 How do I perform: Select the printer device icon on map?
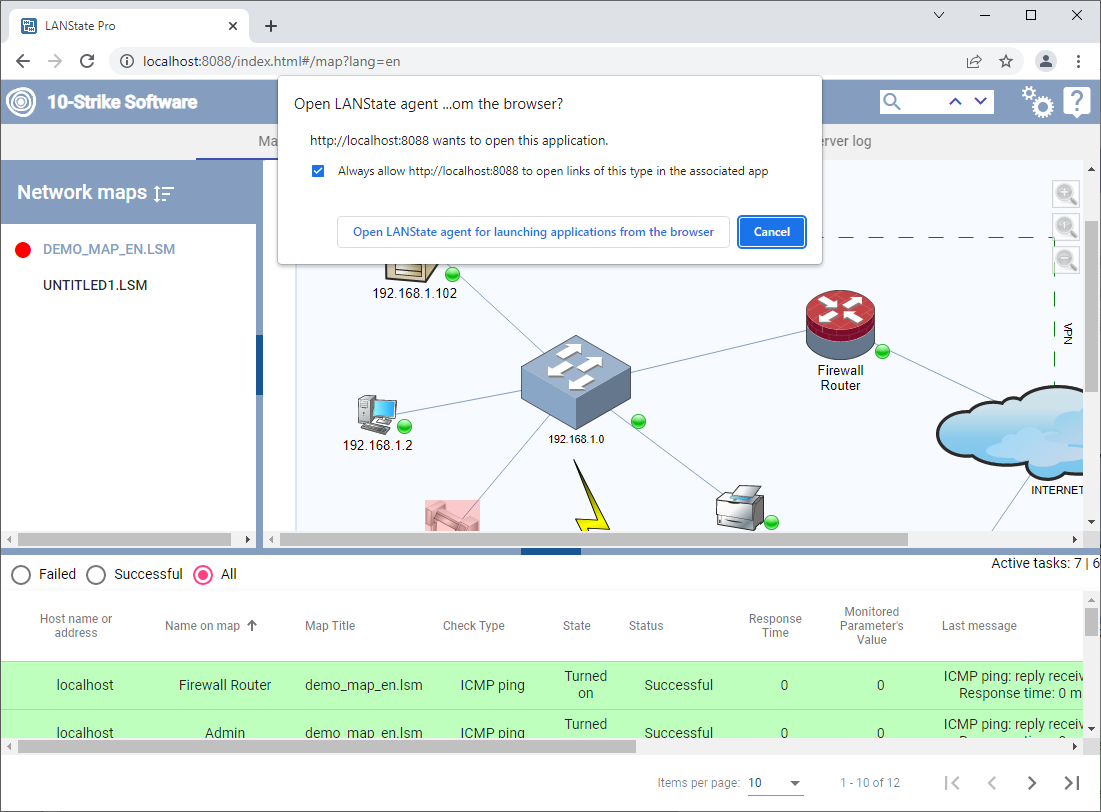[x=739, y=506]
